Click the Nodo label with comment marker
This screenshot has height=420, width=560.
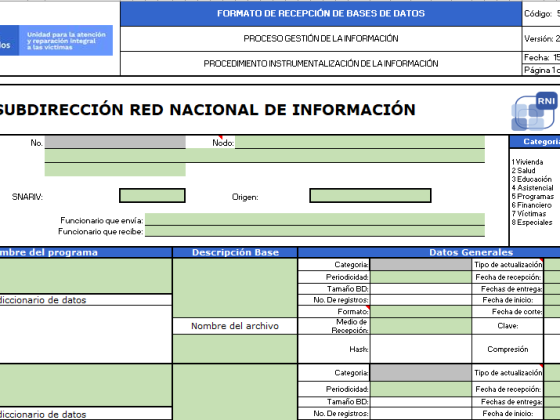[223, 143]
